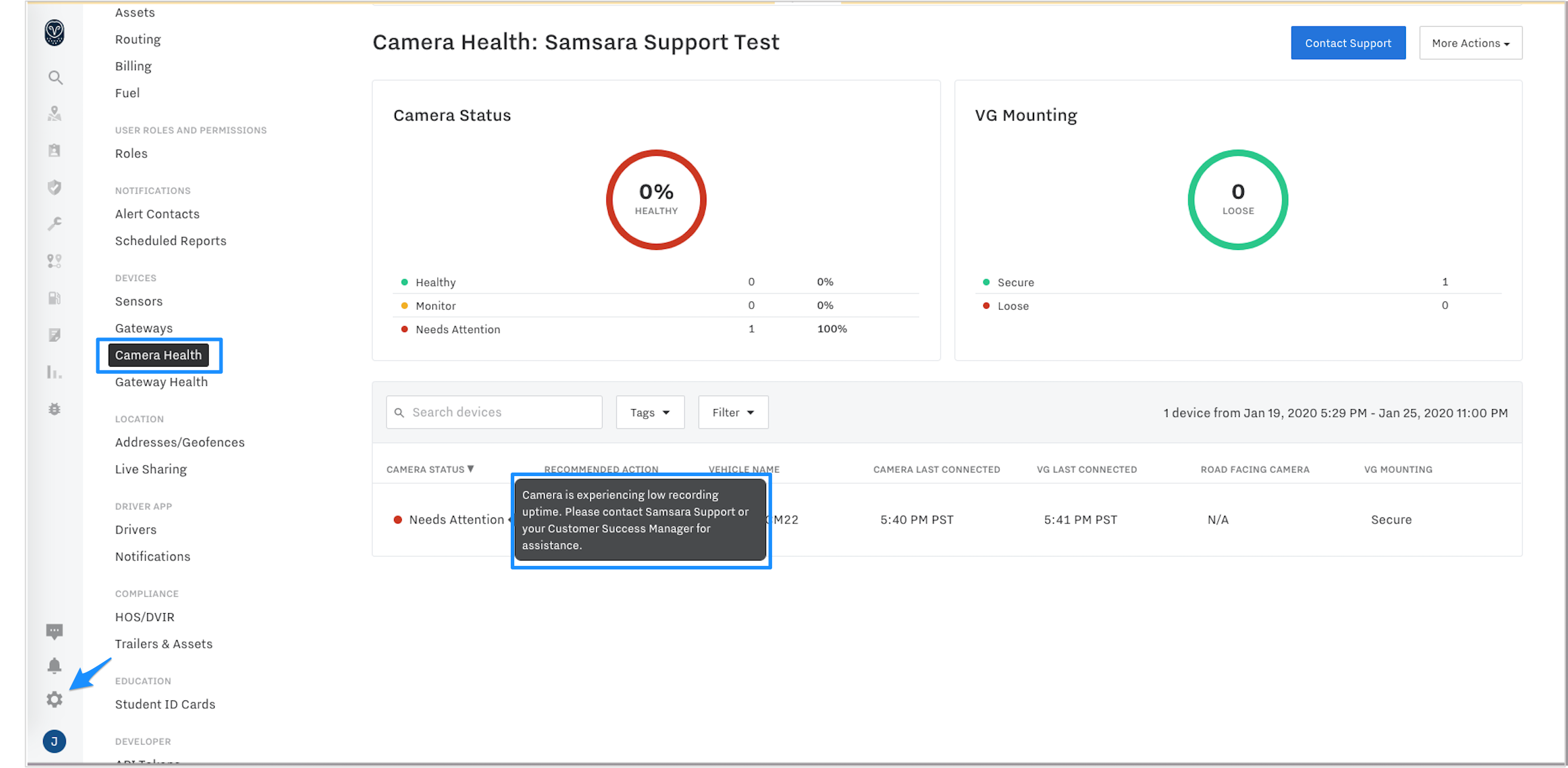Expand the More Actions dropdown
1568x768 pixels.
pyautogui.click(x=1471, y=42)
